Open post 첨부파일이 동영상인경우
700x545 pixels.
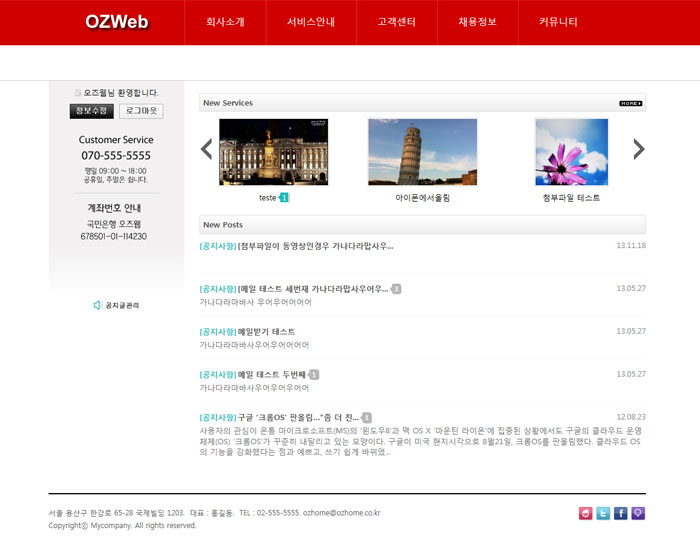pyautogui.click(x=315, y=246)
